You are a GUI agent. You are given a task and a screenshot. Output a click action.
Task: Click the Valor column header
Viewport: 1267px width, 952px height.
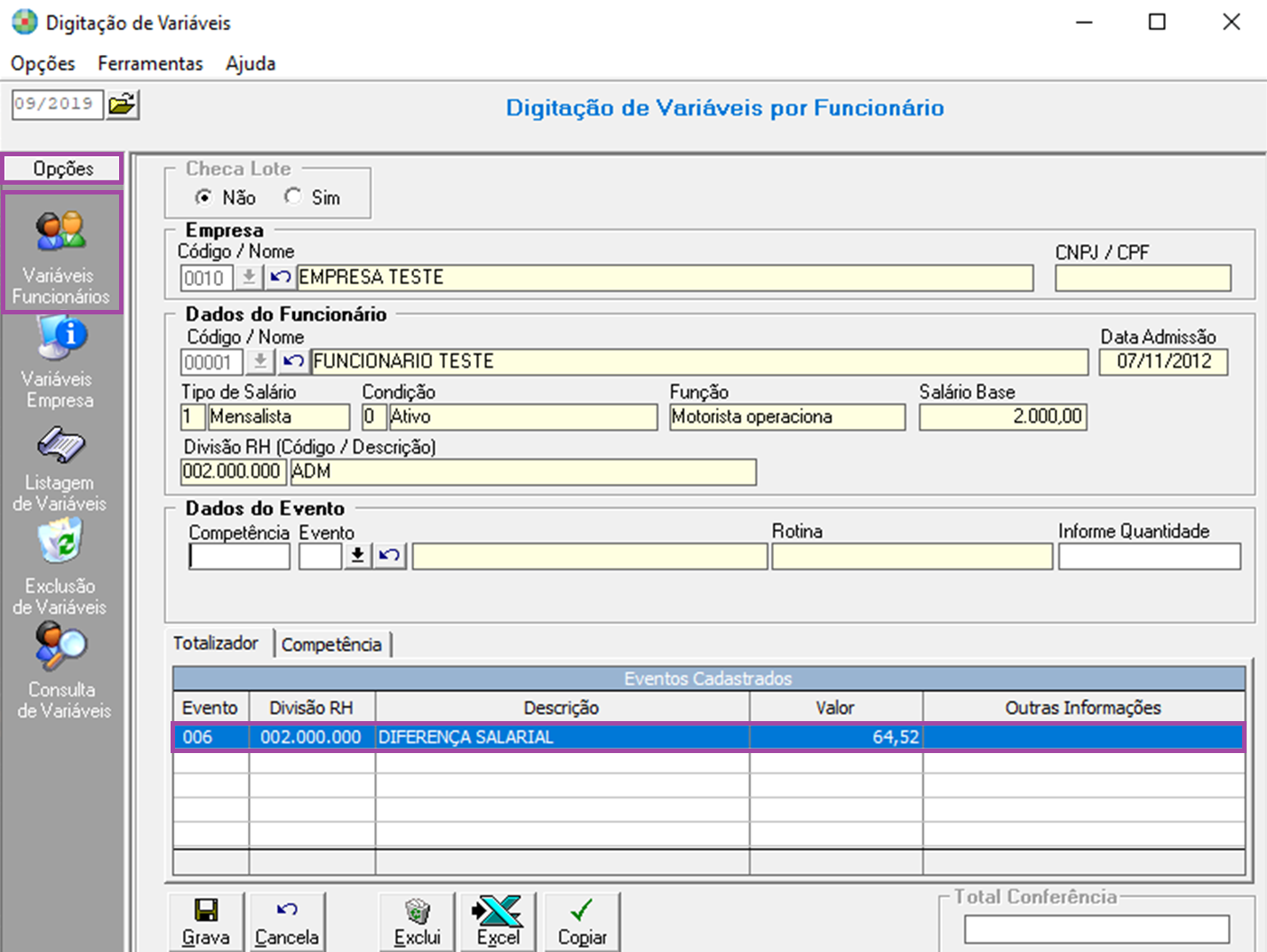coord(836,708)
